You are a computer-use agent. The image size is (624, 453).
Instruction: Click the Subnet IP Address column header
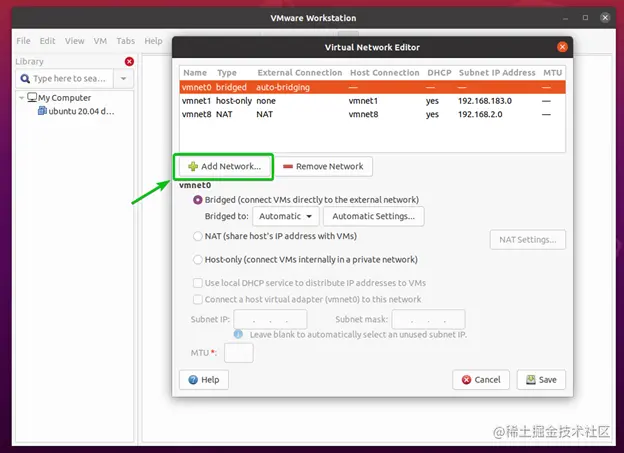(x=497, y=73)
